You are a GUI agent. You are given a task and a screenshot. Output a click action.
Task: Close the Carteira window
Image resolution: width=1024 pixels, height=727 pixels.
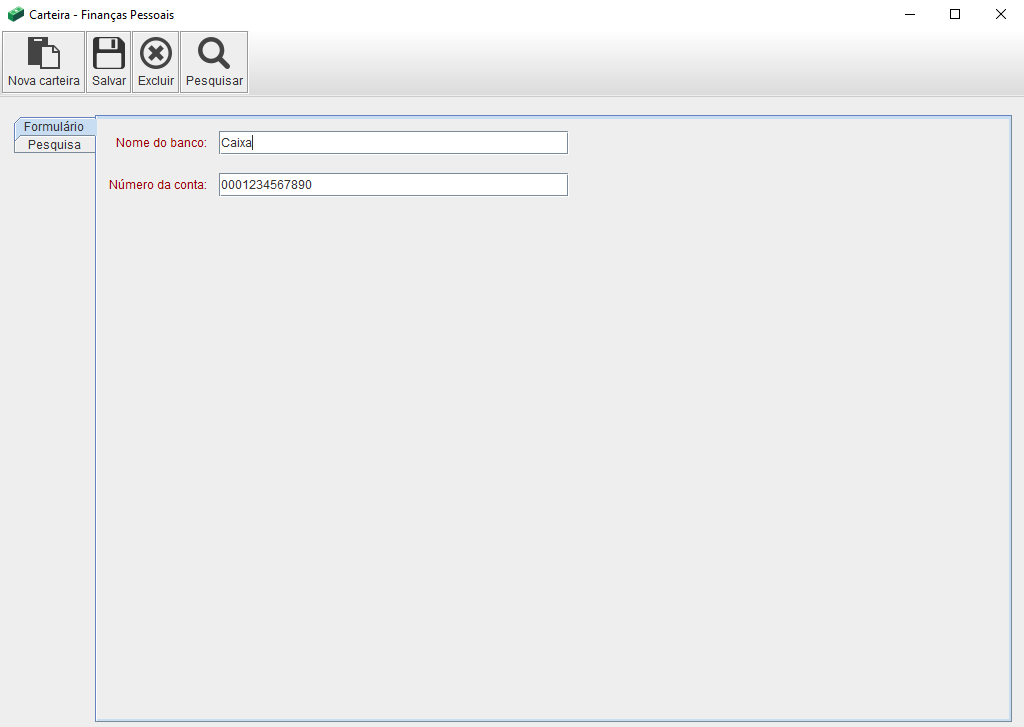1000,14
